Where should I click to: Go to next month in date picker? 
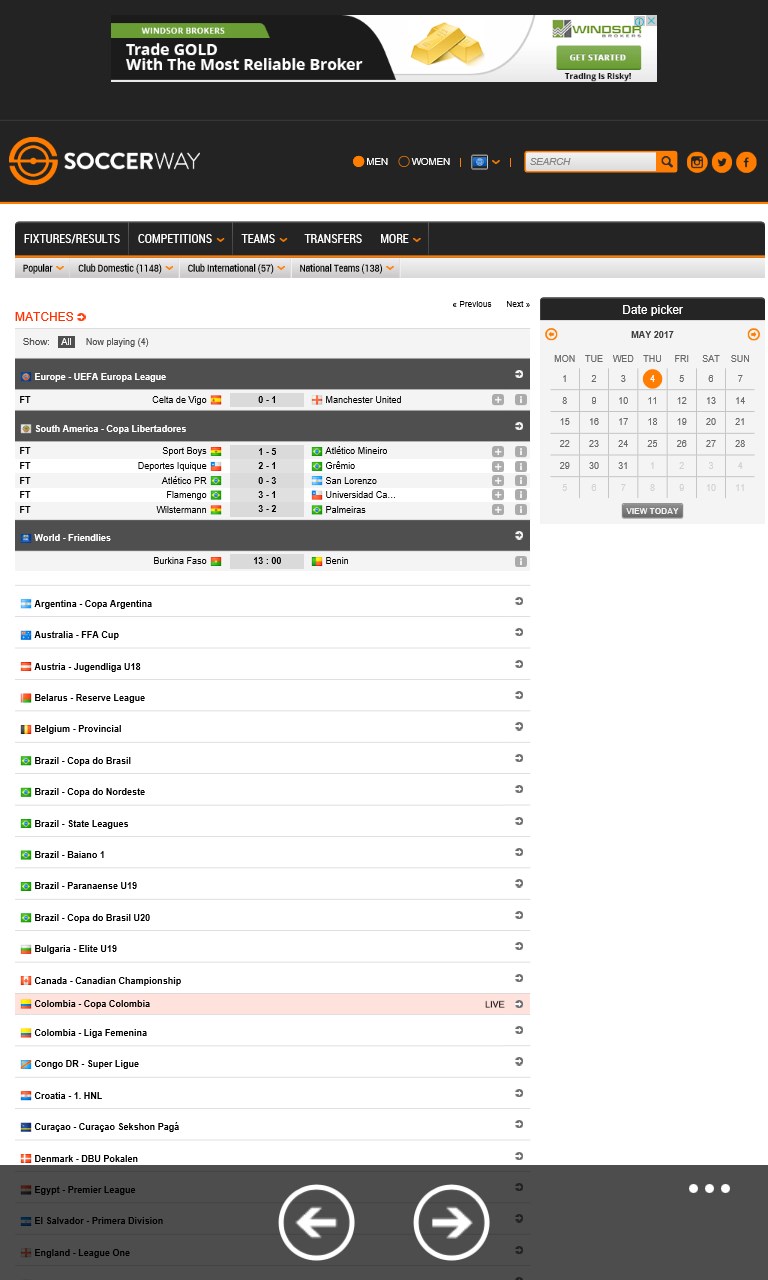(754, 335)
